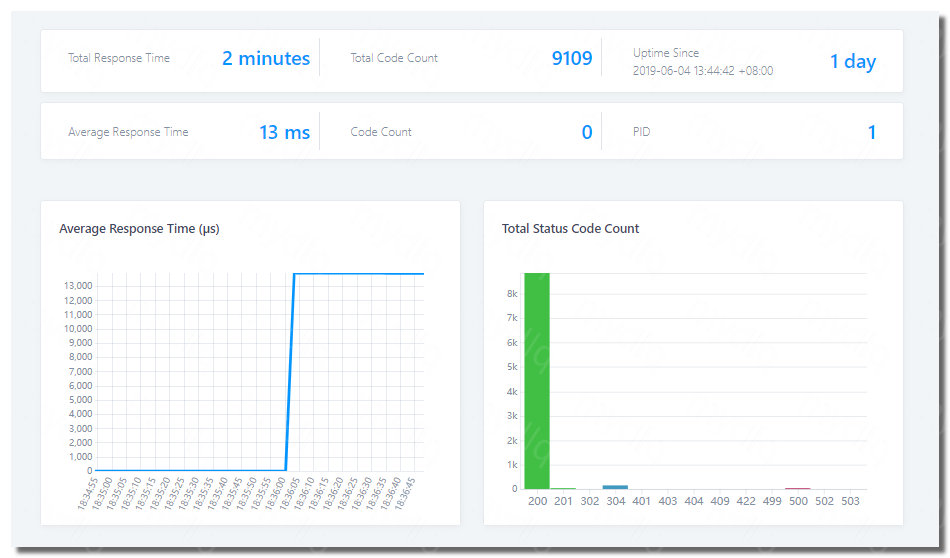This screenshot has width=950, height=558.
Task: Click the "13 ms" average response time value
Action: [x=284, y=132]
